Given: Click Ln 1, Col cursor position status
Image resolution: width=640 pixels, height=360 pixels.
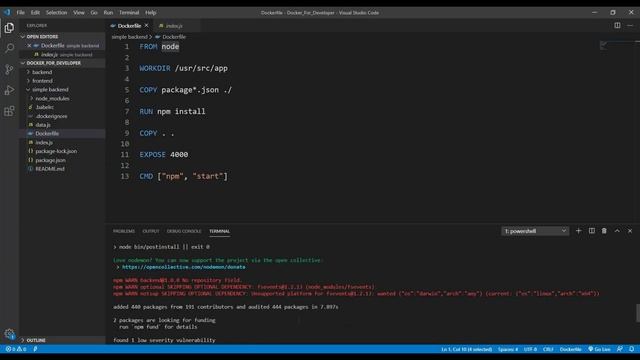Looking at the screenshot, I should [x=467, y=349].
